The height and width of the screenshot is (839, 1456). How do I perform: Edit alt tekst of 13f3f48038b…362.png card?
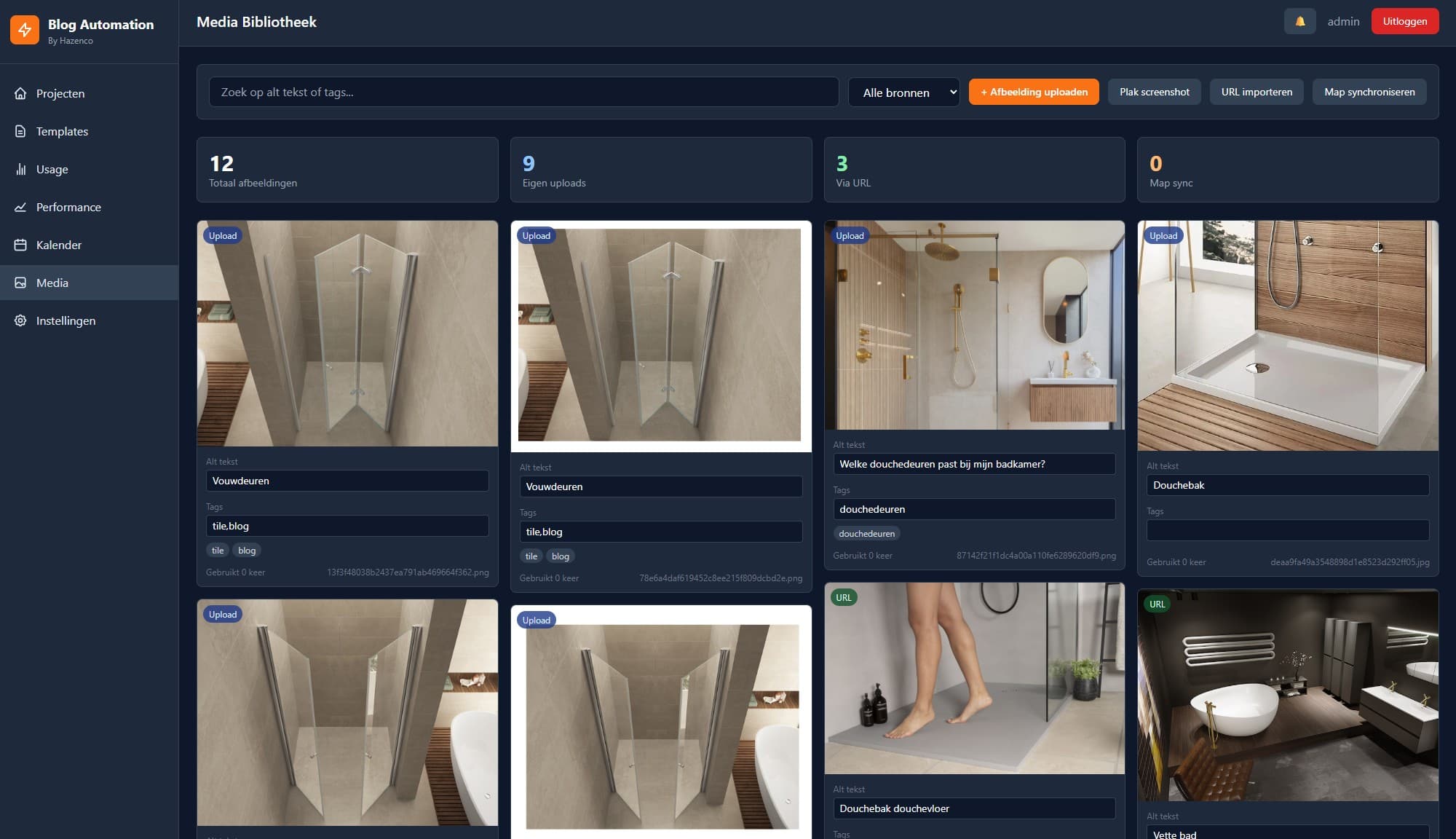coord(347,481)
